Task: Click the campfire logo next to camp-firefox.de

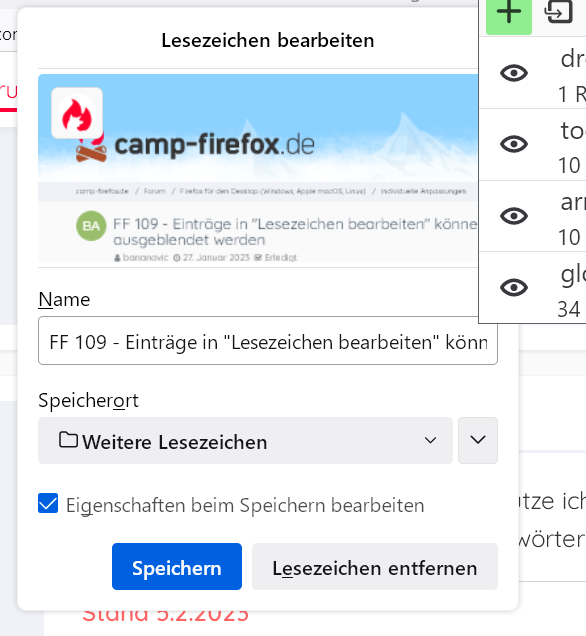Action: pos(92,148)
